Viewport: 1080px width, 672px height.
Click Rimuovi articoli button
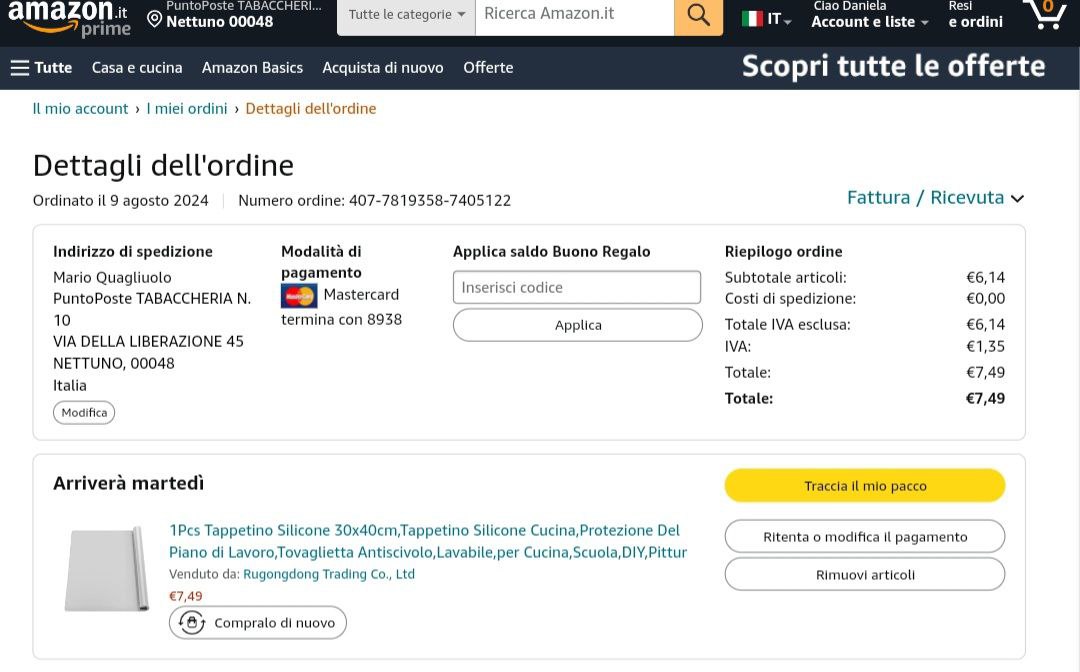pos(864,575)
